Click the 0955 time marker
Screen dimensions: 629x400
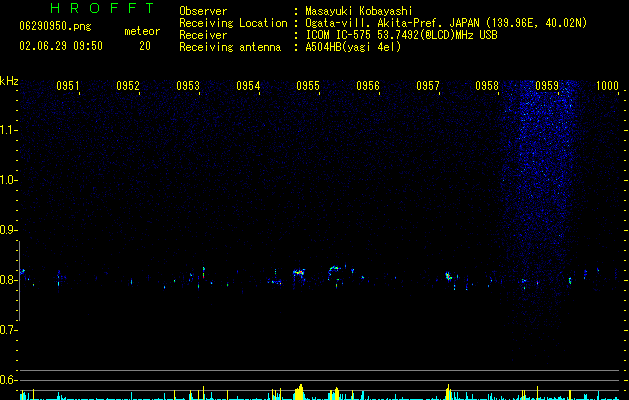tap(308, 86)
